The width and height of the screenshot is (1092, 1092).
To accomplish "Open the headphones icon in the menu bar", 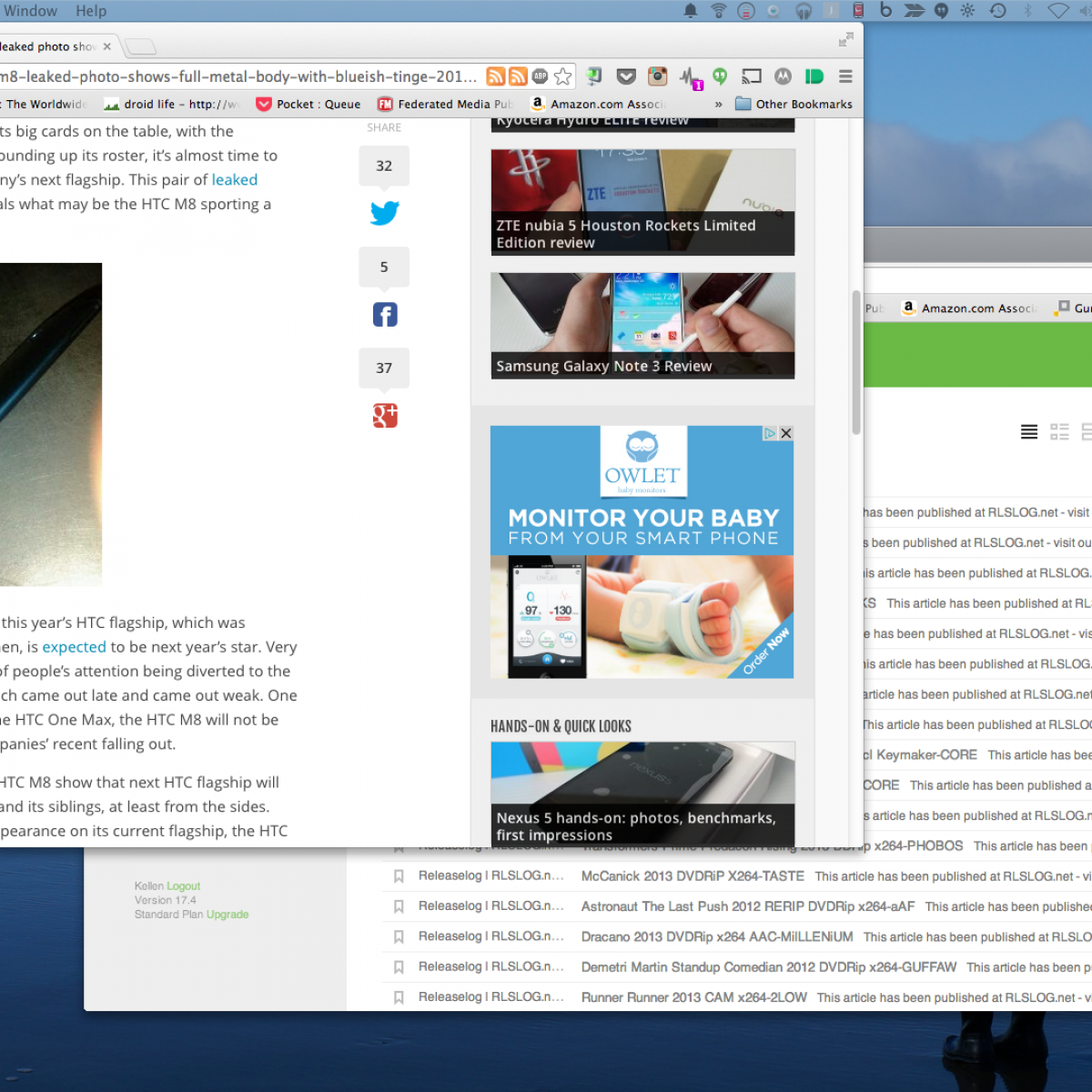I will tap(804, 11).
